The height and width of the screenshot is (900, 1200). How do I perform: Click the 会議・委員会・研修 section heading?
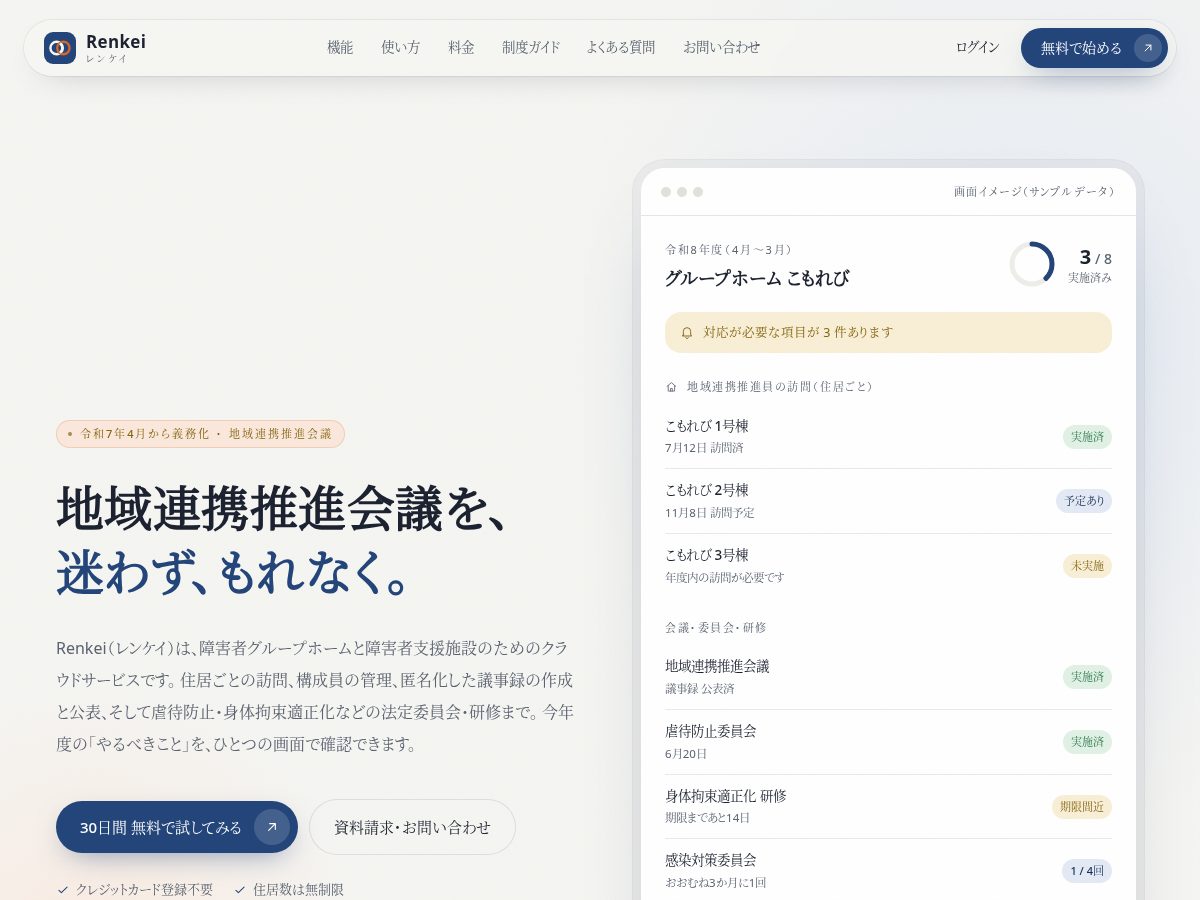716,628
